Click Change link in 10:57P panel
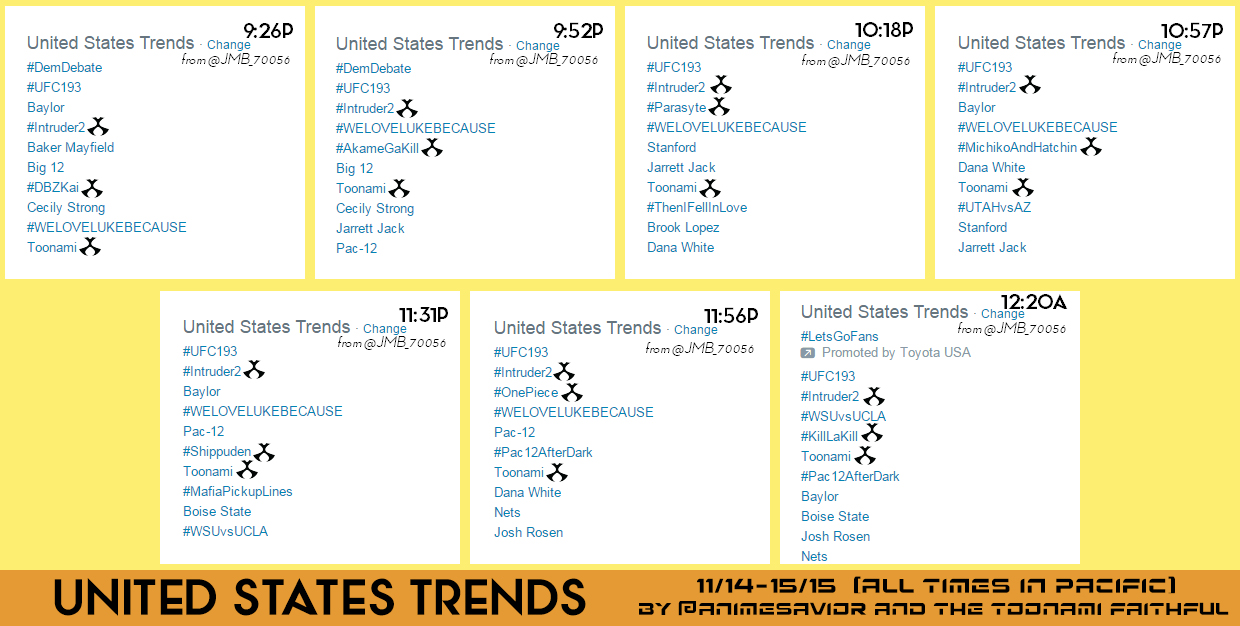 click(1160, 45)
